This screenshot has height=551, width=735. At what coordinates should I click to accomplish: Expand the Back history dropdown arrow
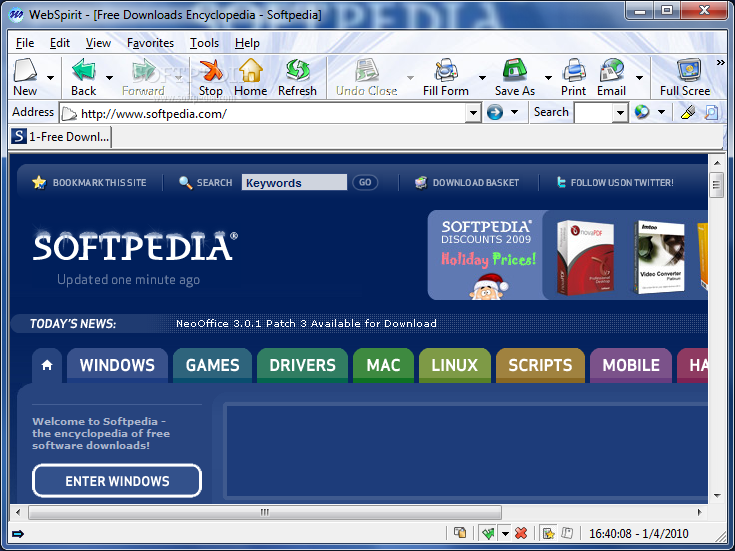(x=109, y=78)
